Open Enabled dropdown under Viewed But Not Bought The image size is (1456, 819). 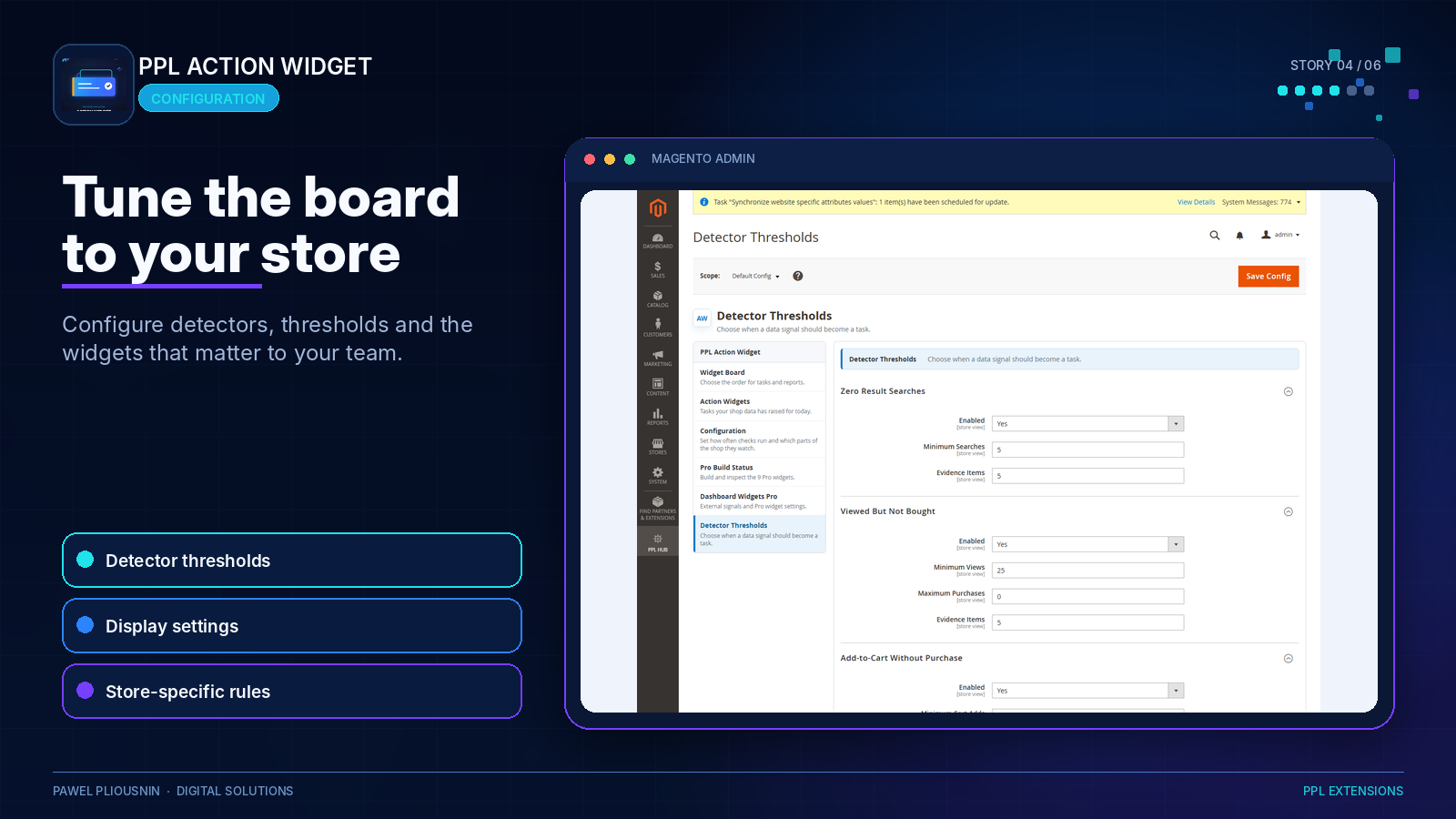click(1087, 544)
